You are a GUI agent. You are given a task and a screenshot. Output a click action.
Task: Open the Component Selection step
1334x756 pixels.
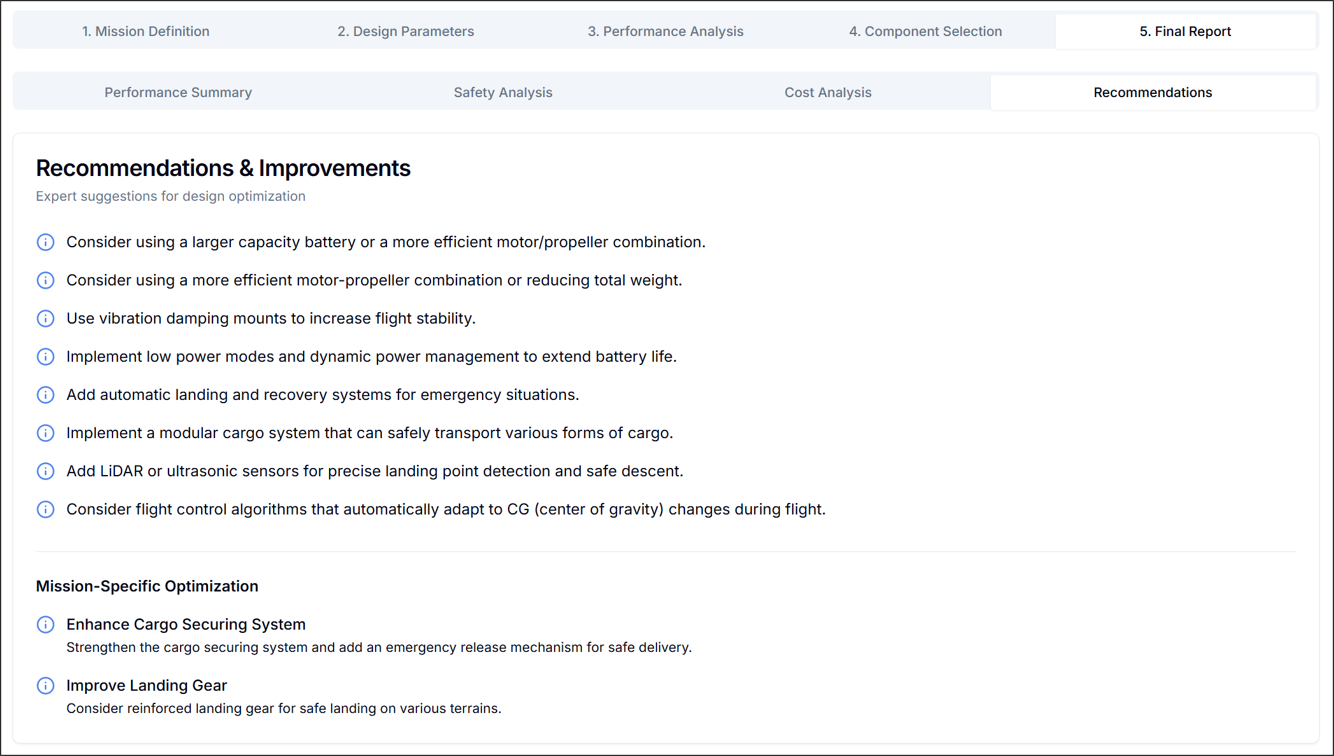point(926,31)
